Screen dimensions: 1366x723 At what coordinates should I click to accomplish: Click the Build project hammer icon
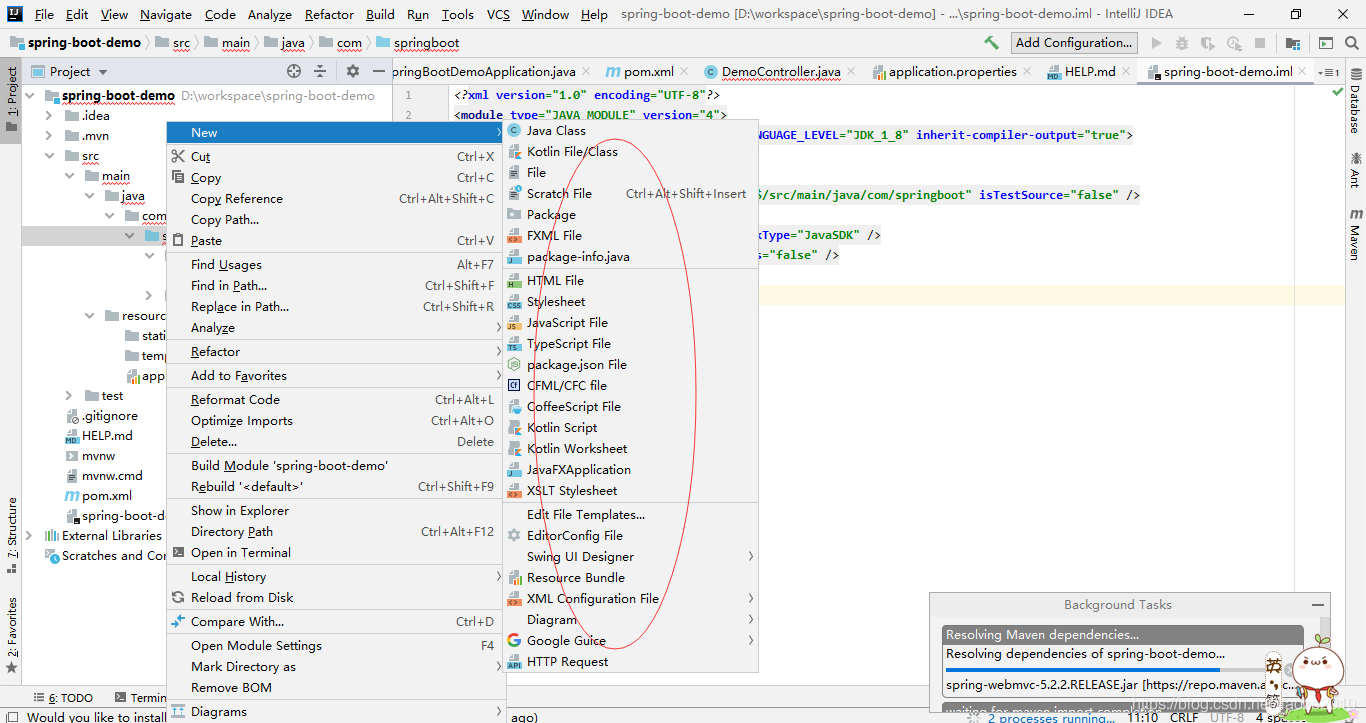click(991, 43)
